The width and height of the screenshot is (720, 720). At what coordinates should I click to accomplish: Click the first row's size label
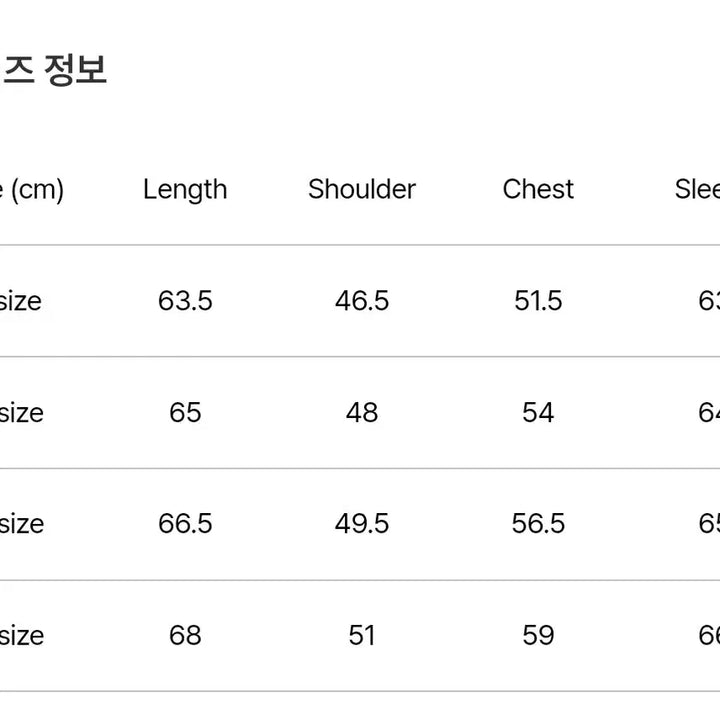[20, 301]
